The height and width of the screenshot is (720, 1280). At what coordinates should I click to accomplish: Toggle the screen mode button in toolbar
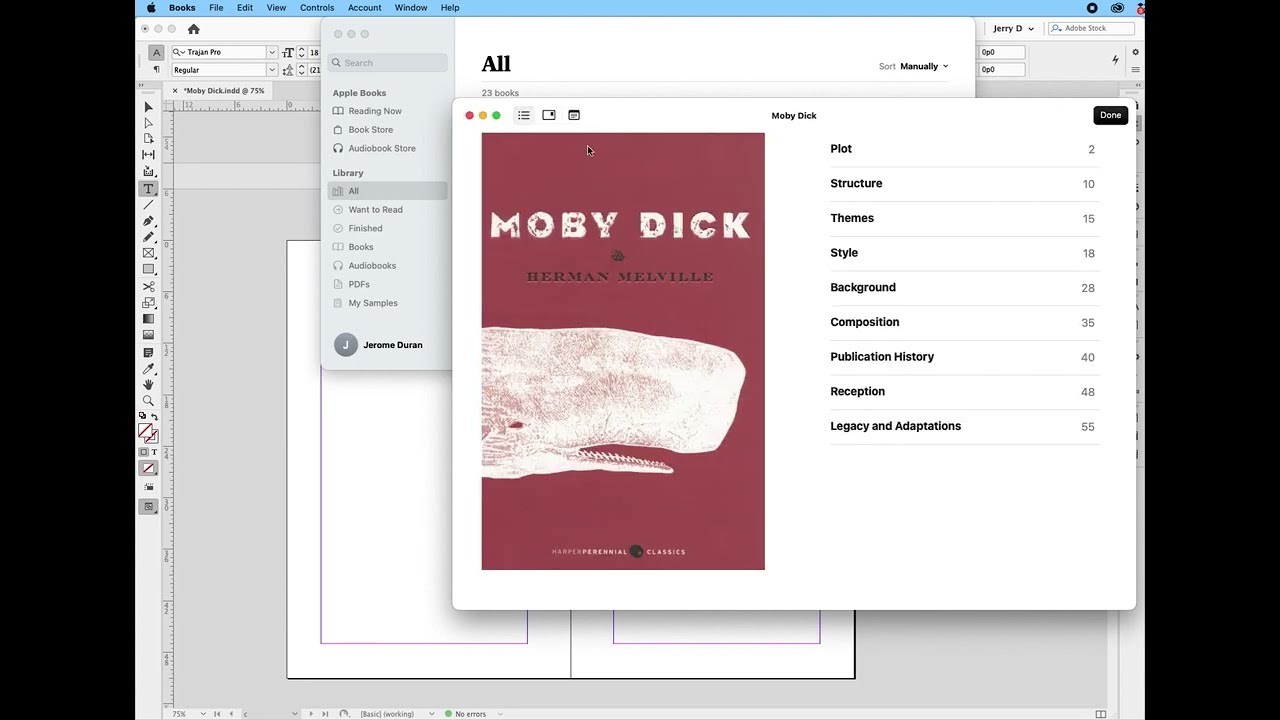pos(148,507)
